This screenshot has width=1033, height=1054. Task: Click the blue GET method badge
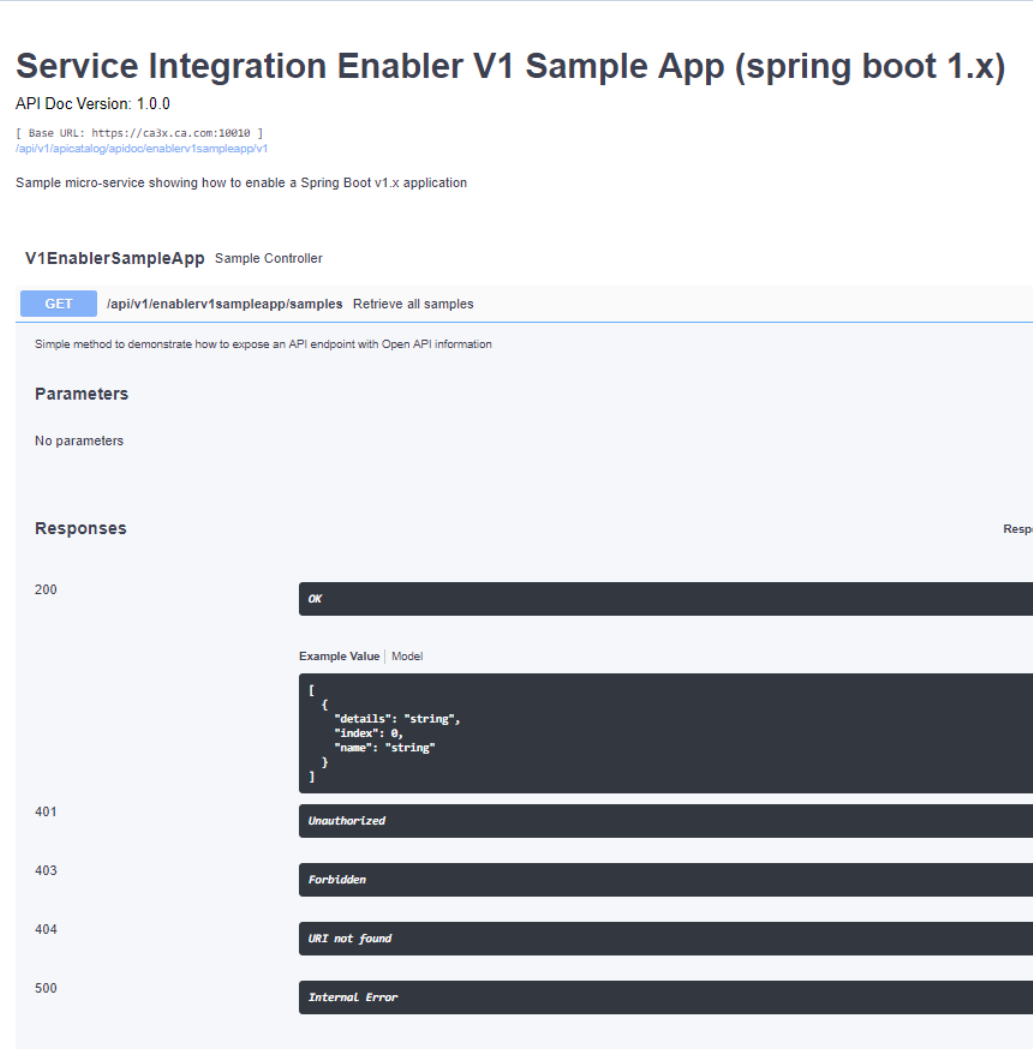(59, 304)
